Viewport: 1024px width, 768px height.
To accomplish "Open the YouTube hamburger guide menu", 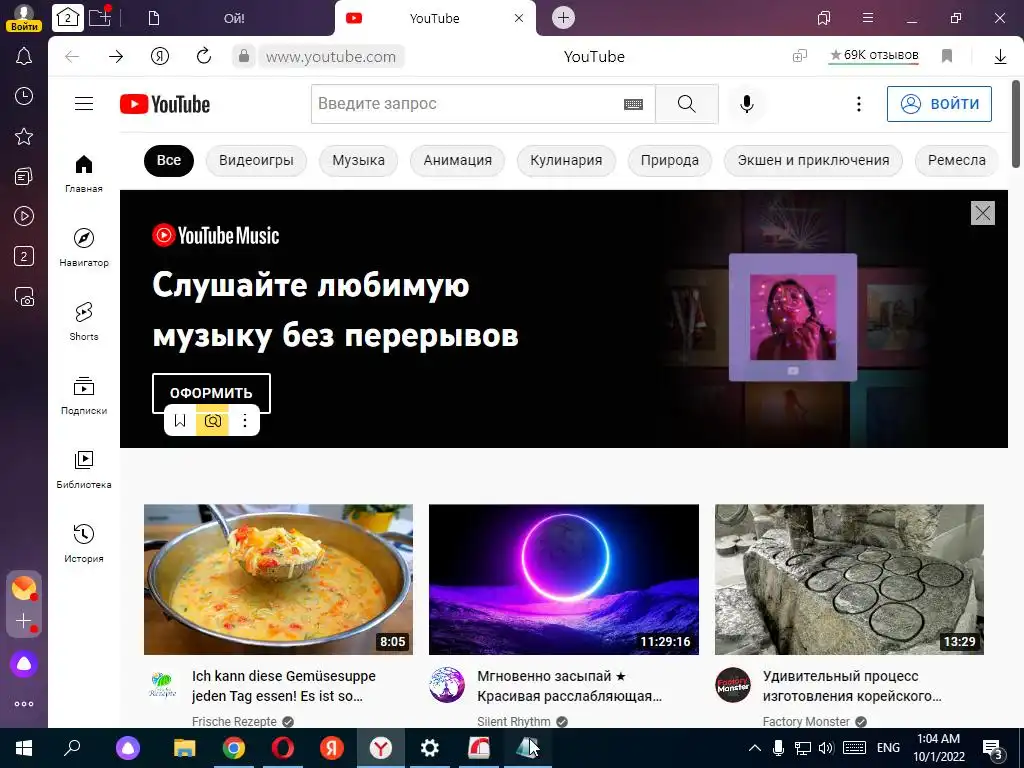I will 84,104.
